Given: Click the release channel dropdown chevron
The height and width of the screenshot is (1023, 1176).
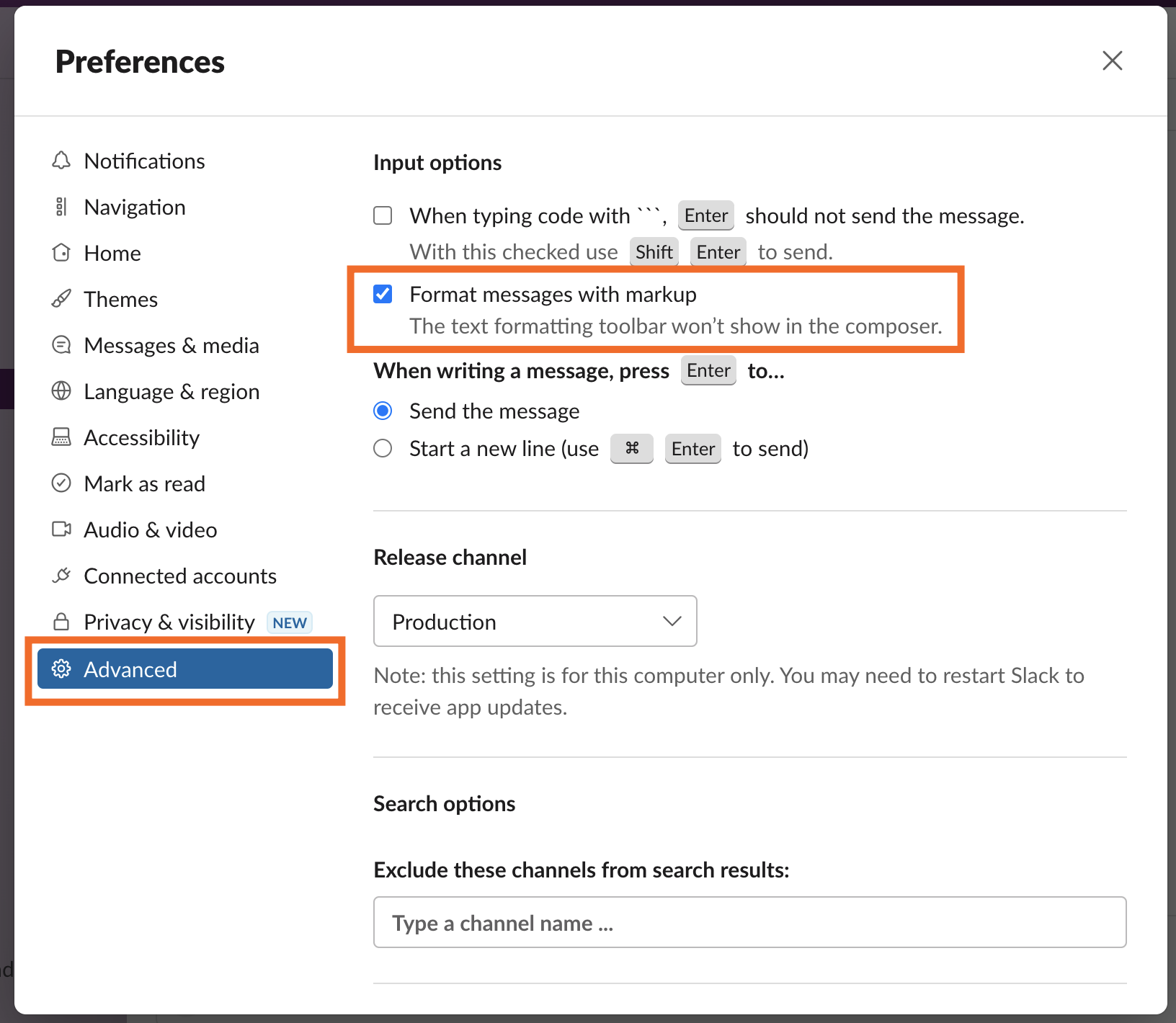Looking at the screenshot, I should pos(672,621).
